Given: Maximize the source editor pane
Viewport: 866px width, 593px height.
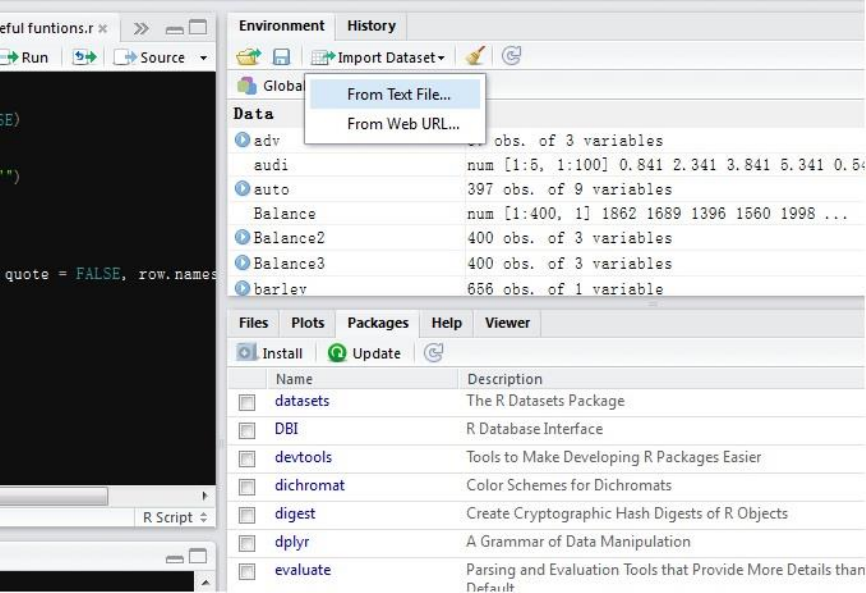Looking at the screenshot, I should coord(198,27).
